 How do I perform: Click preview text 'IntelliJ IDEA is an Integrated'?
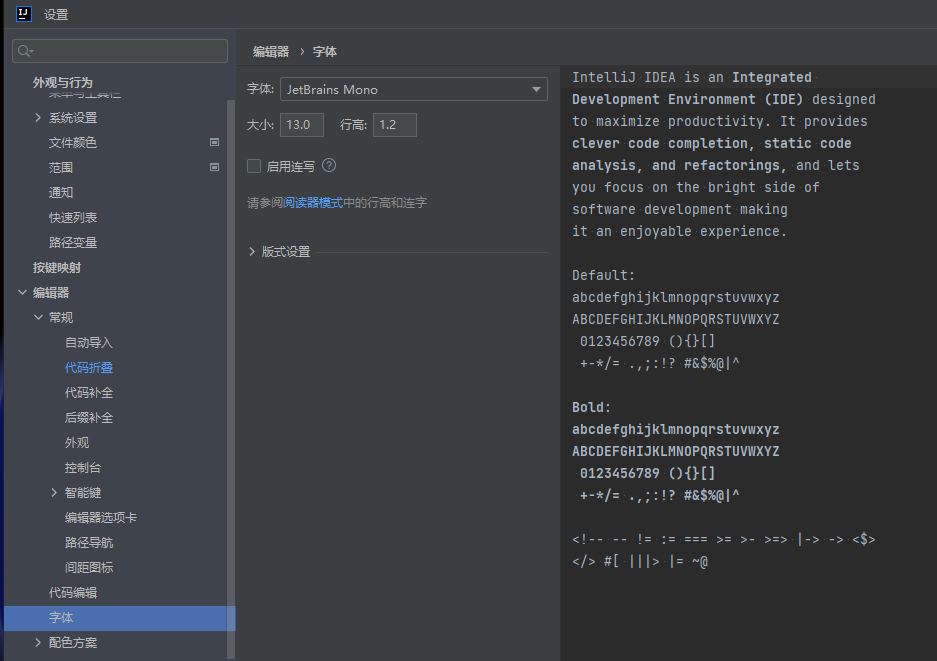(x=691, y=78)
